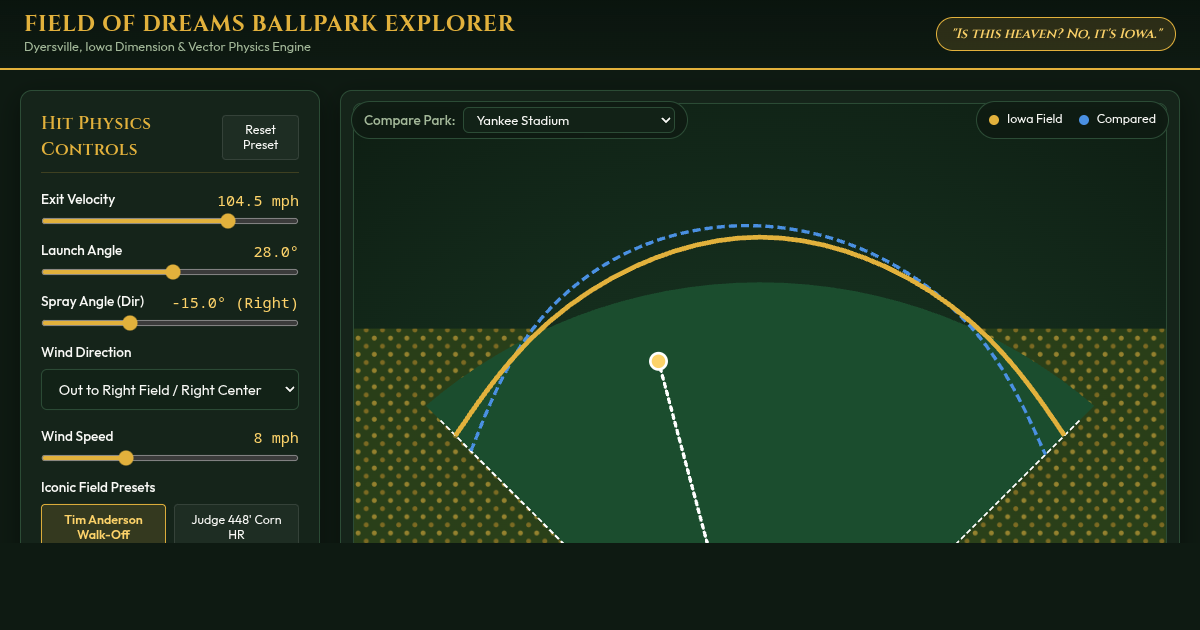Open the Wind Direction dropdown
The width and height of the screenshot is (1200, 630).
point(170,390)
